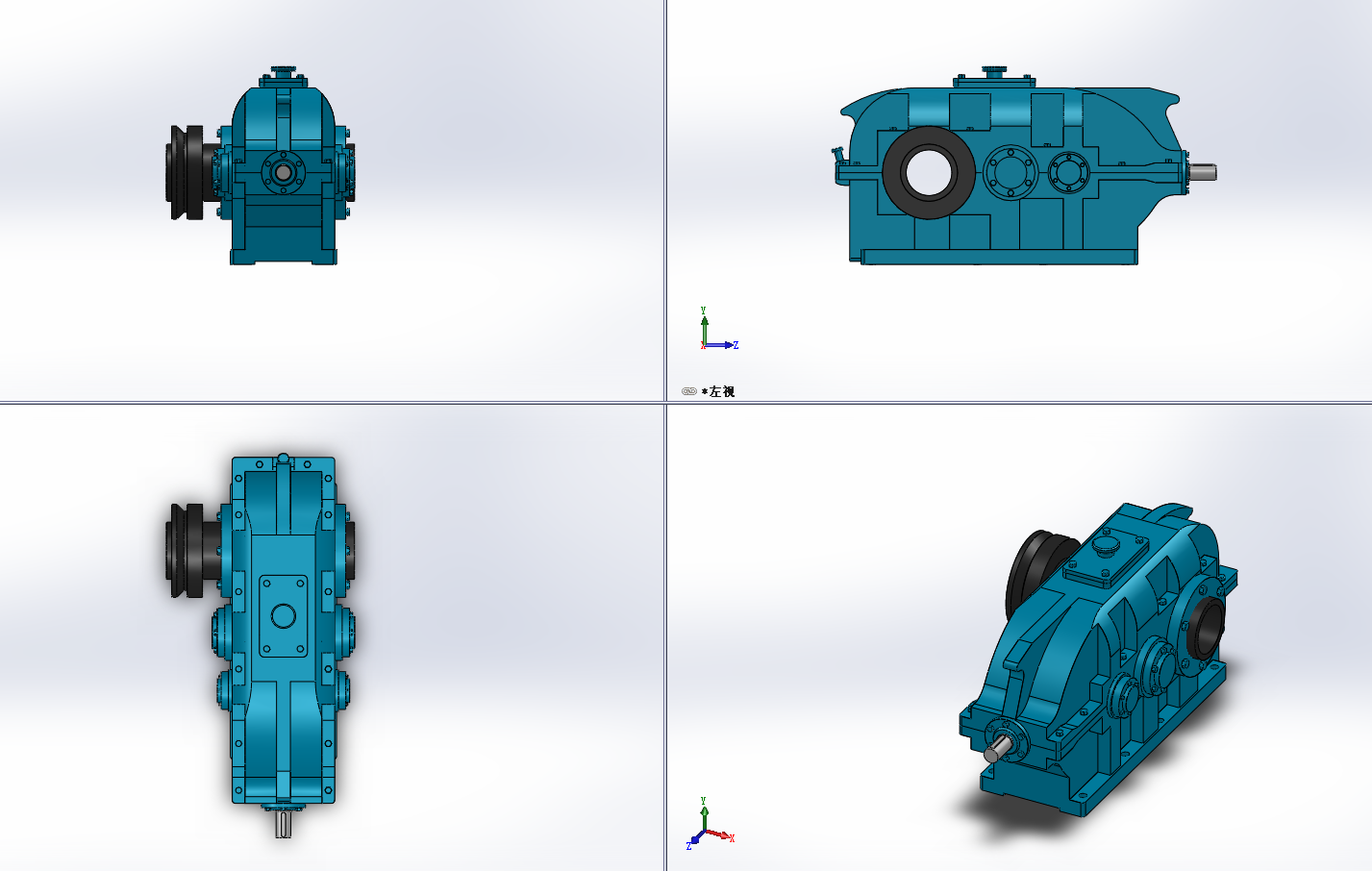
Task: Toggle the linked-views chain icon
Action: point(688,391)
